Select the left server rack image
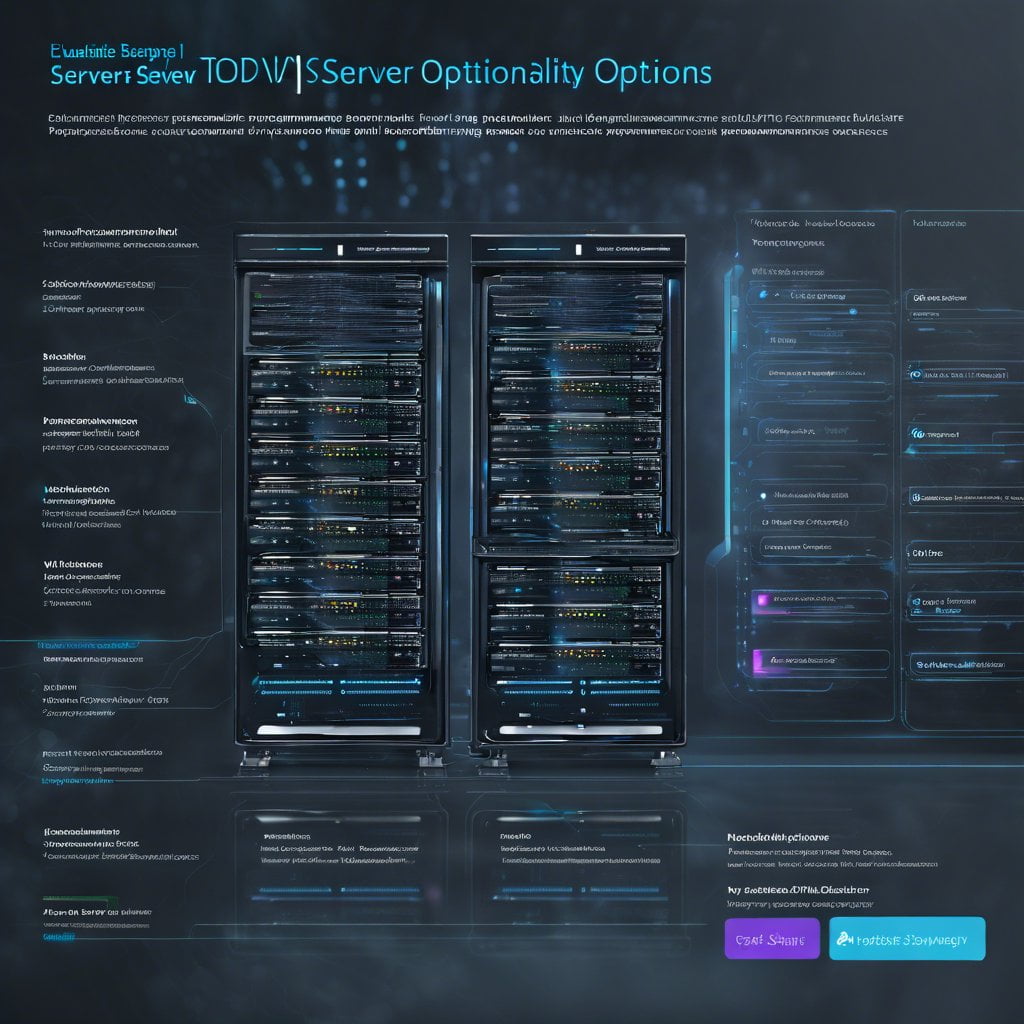The width and height of the screenshot is (1024, 1024). [x=340, y=490]
